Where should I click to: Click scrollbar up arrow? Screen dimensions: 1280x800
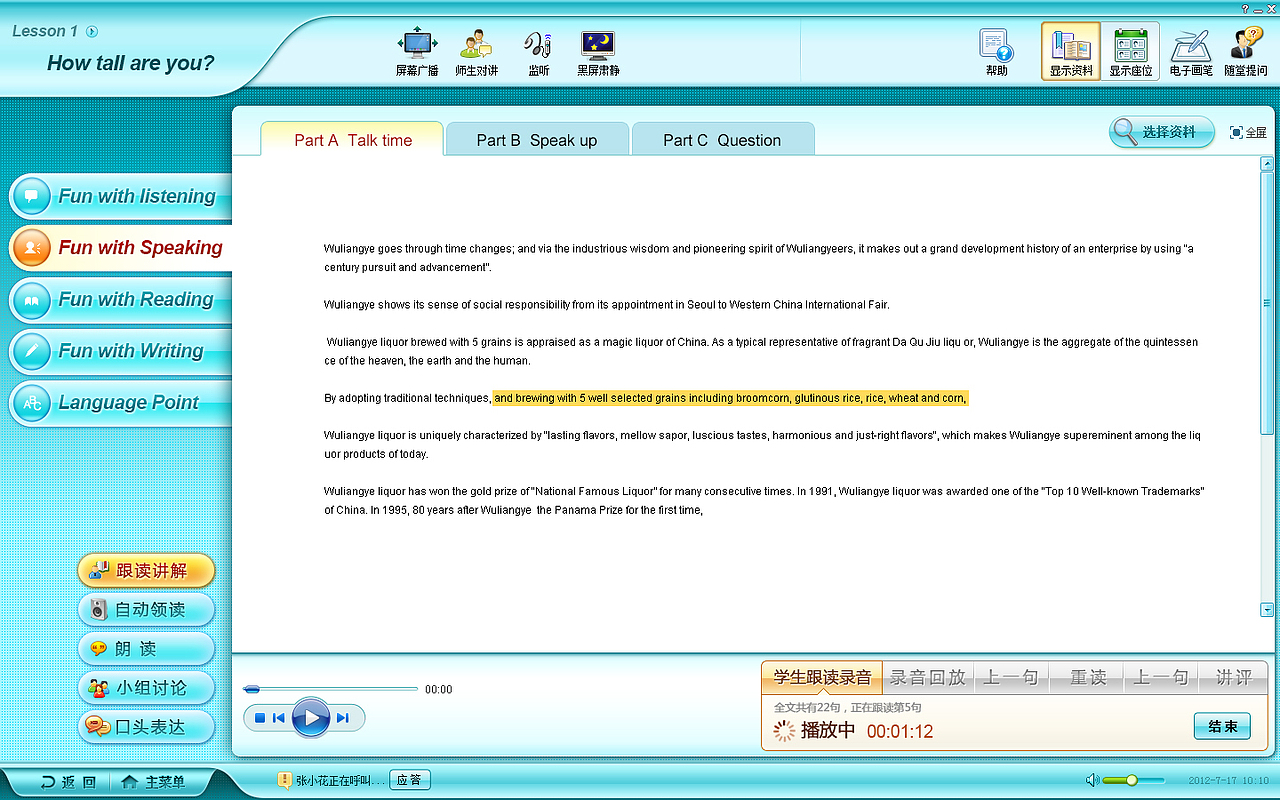tap(1268, 164)
